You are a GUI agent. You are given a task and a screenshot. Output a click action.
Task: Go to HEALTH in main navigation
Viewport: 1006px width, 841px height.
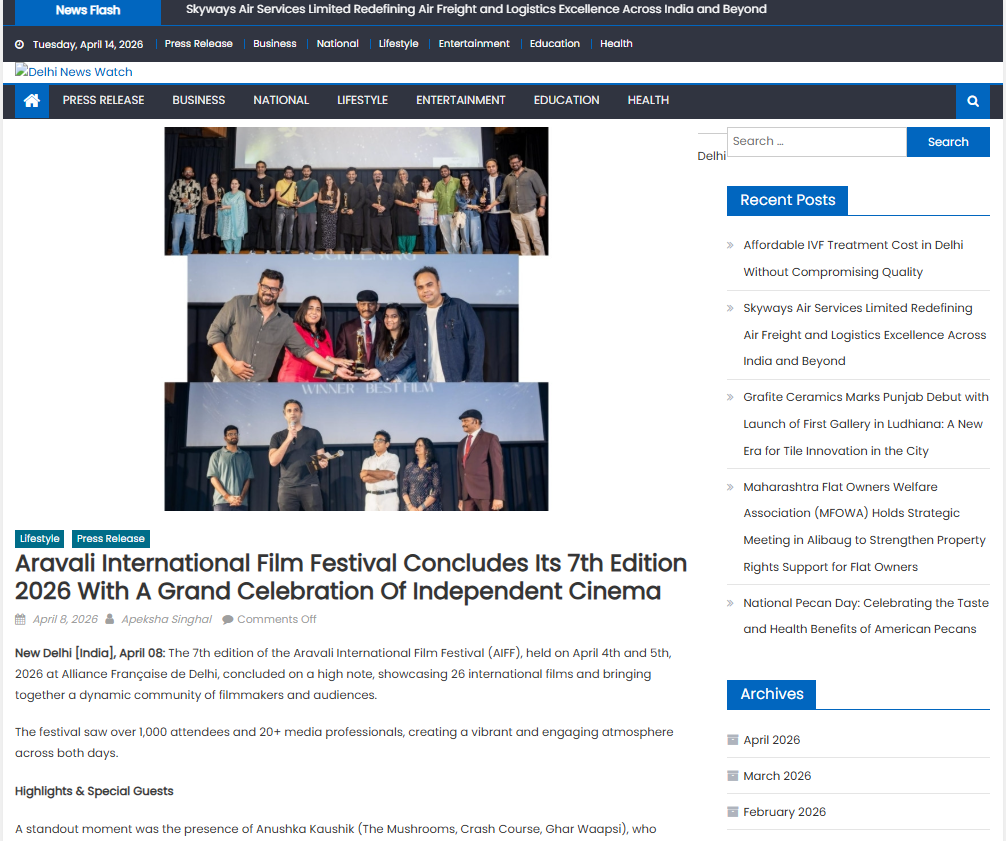648,101
